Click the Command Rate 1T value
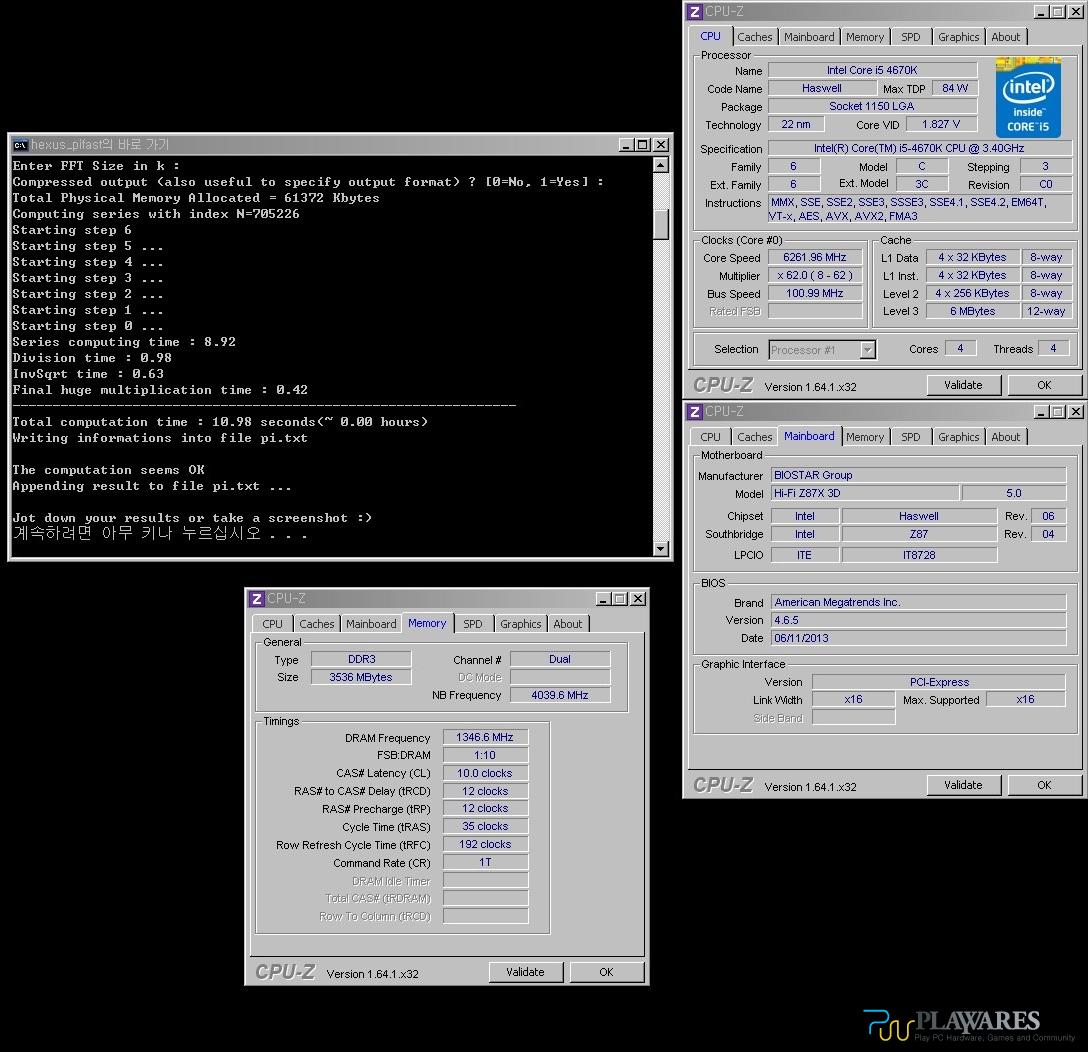The width and height of the screenshot is (1088, 1052). (485, 863)
